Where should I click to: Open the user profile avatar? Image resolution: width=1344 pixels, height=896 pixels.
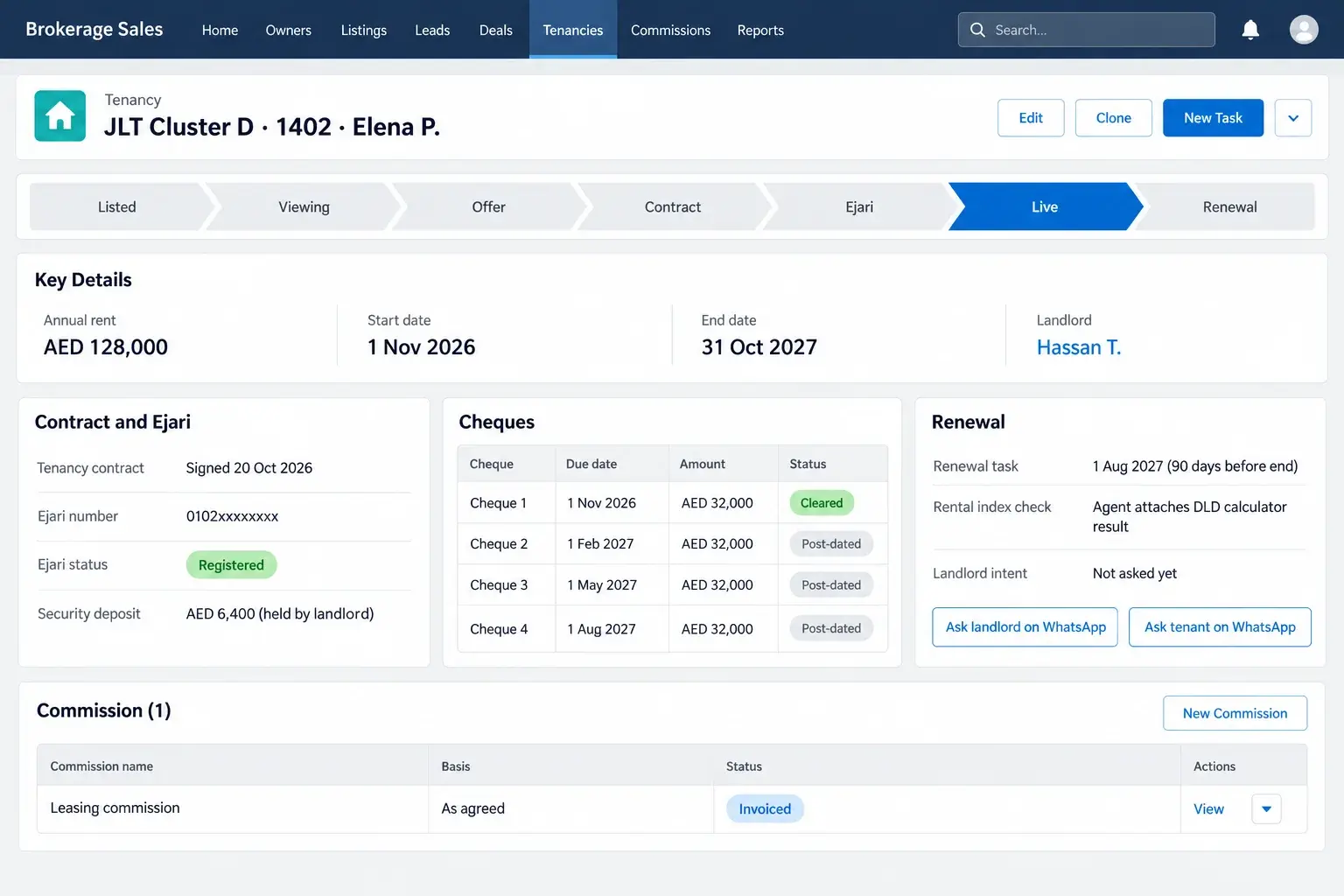(x=1304, y=30)
